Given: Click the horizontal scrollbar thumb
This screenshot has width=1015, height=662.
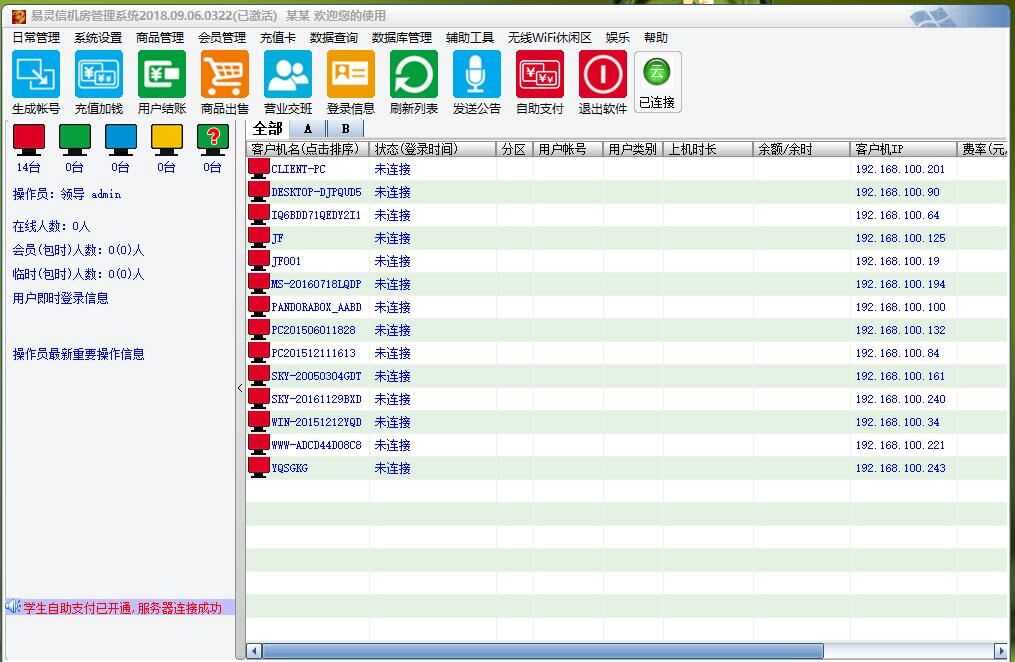Looking at the screenshot, I should click(542, 650).
